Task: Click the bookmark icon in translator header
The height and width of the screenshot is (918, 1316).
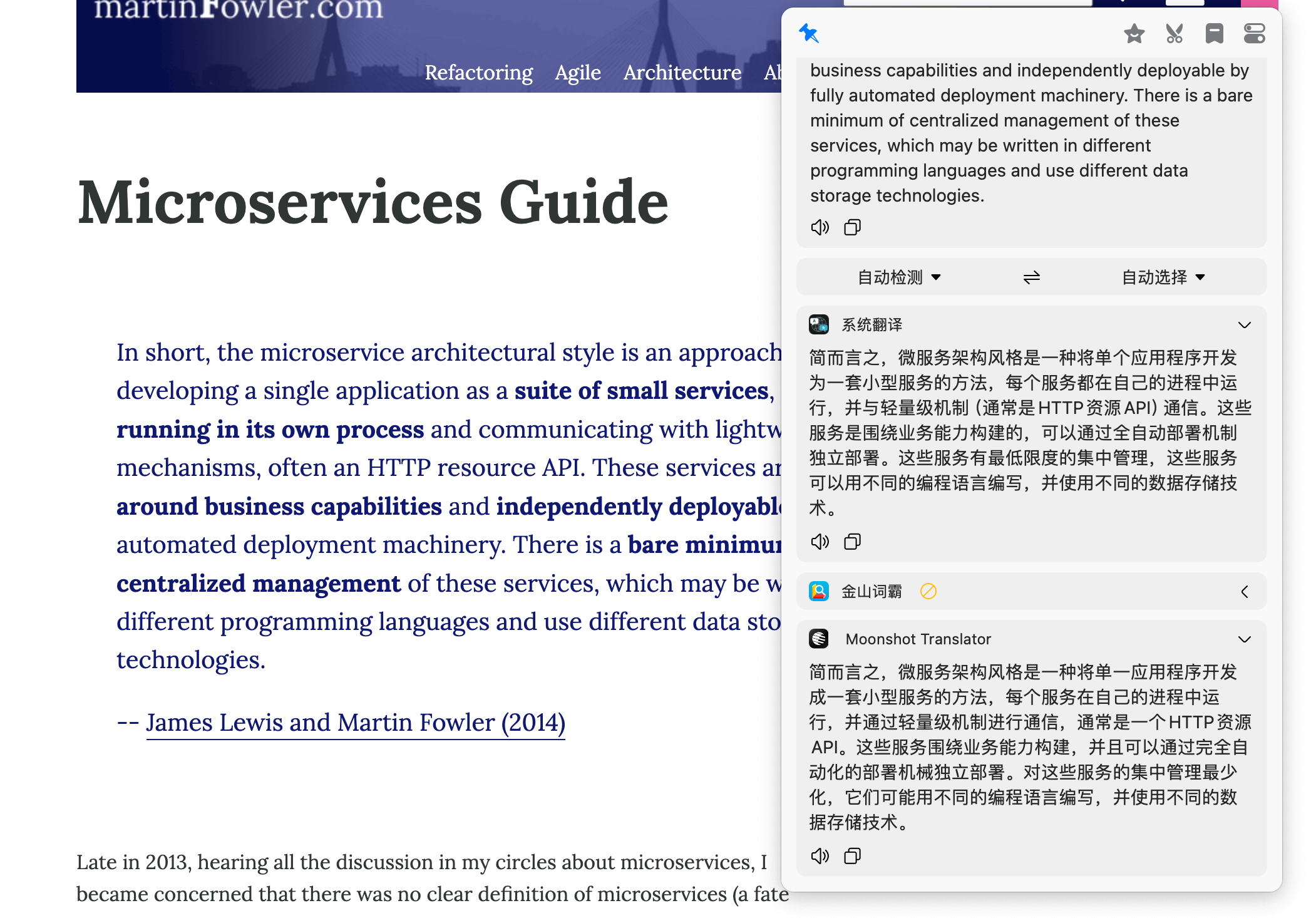Action: 1214,33
